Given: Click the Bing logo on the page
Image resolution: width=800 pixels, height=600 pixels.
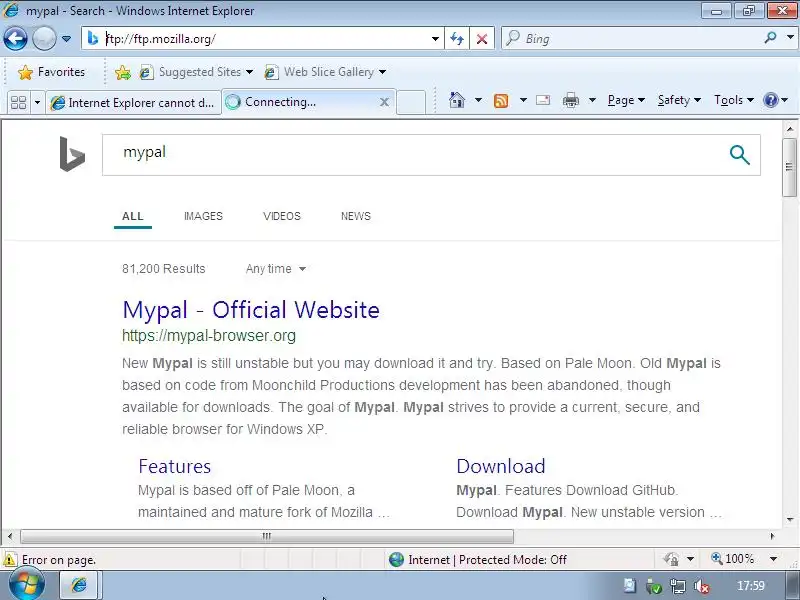Looking at the screenshot, I should click(72, 154).
